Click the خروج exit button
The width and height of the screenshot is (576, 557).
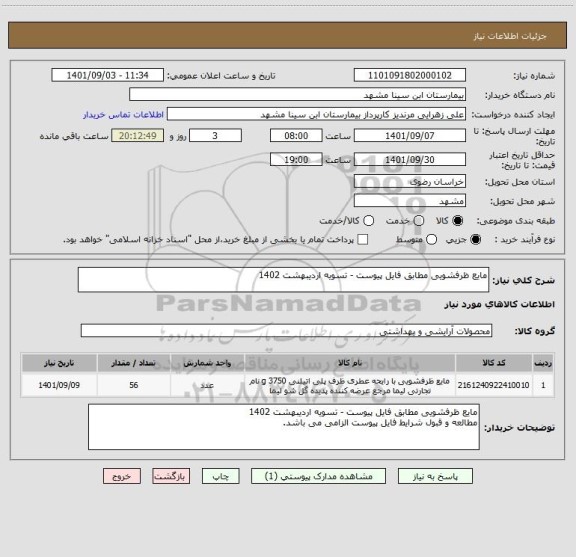pyautogui.click(x=122, y=476)
